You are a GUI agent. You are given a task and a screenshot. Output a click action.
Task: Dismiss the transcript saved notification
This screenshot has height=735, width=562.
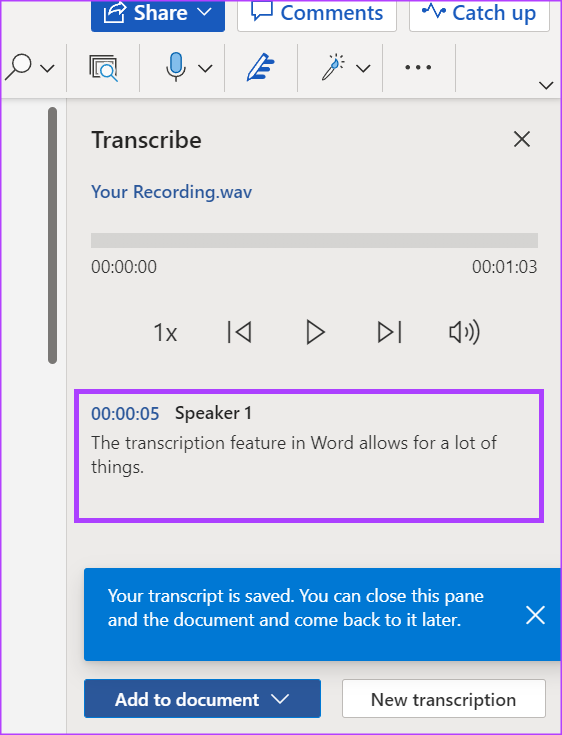[x=535, y=615]
